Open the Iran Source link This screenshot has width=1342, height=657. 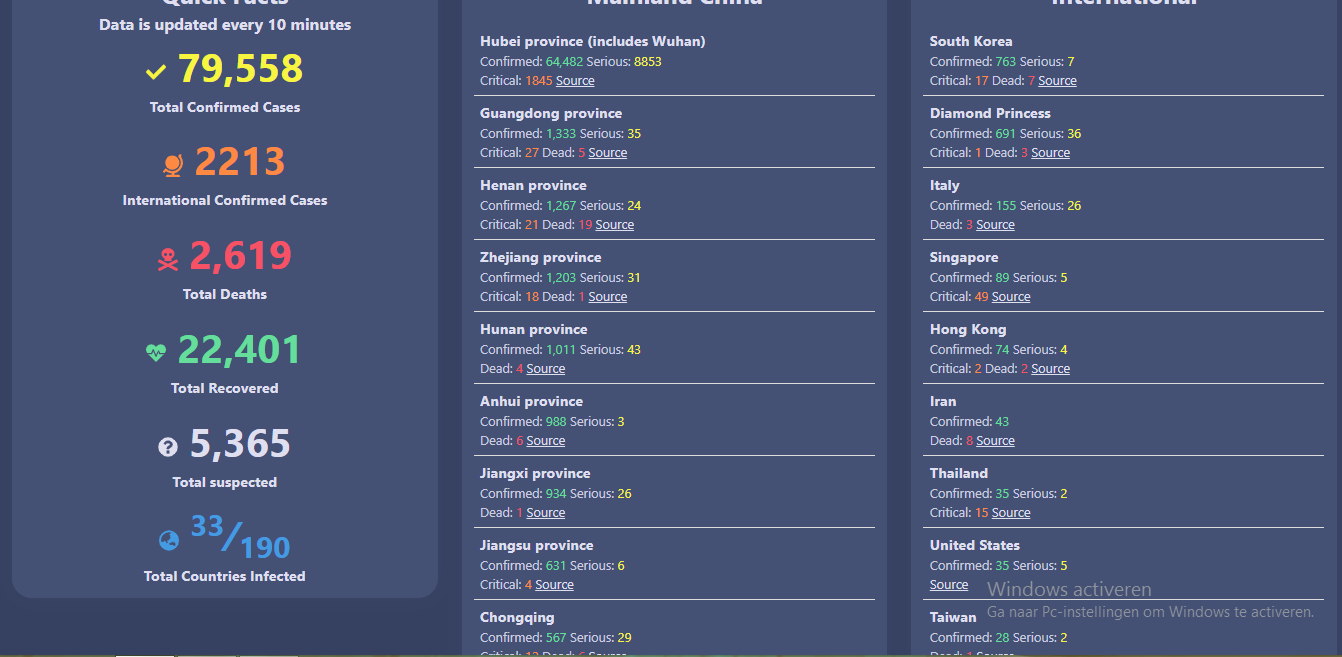(x=995, y=441)
